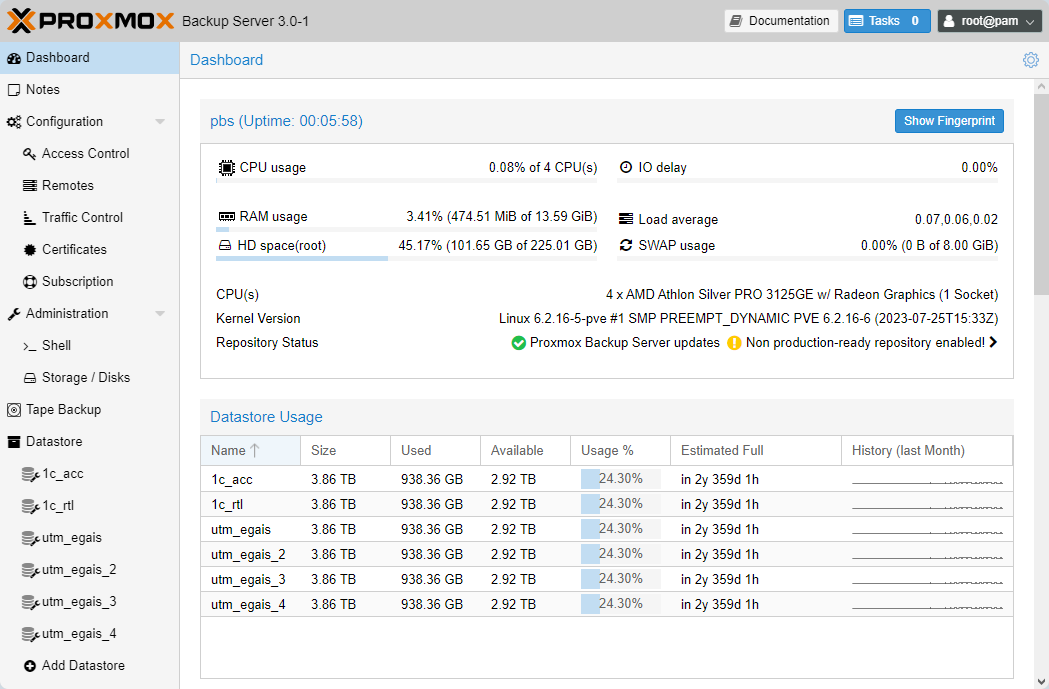
Task: Open dashboard settings gear icon
Action: tap(1031, 60)
